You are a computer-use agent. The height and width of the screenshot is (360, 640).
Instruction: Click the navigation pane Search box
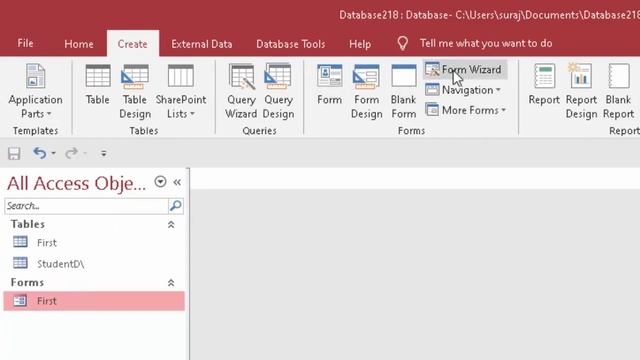pos(86,206)
